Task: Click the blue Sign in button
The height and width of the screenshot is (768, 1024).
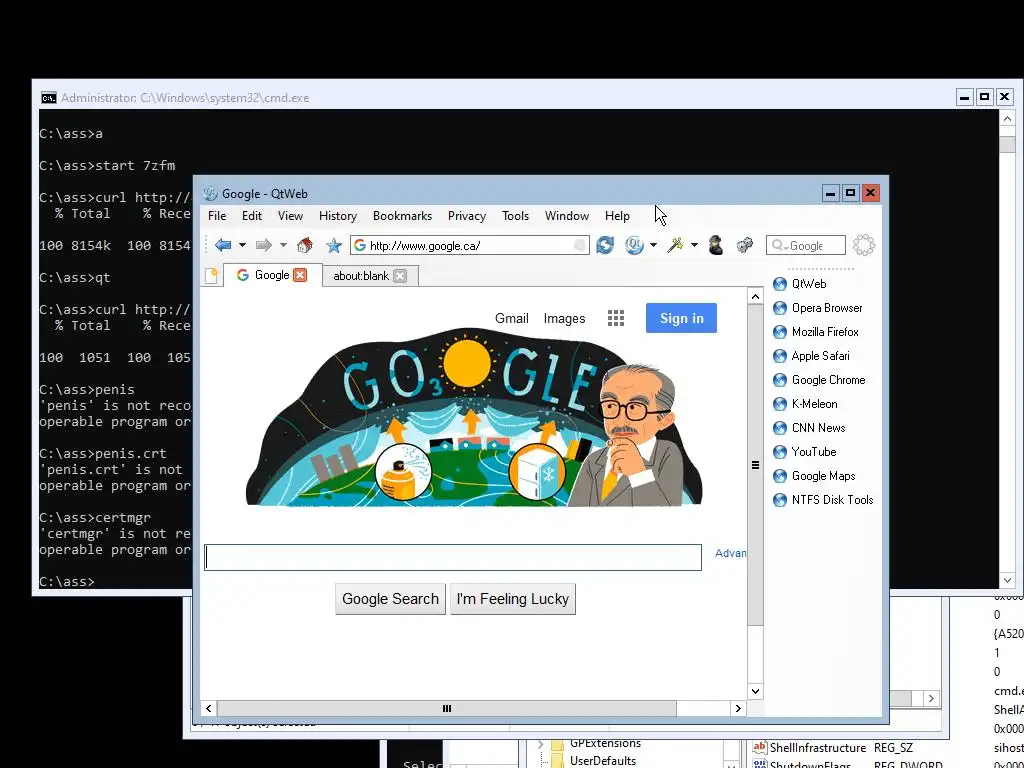Action: pos(681,318)
